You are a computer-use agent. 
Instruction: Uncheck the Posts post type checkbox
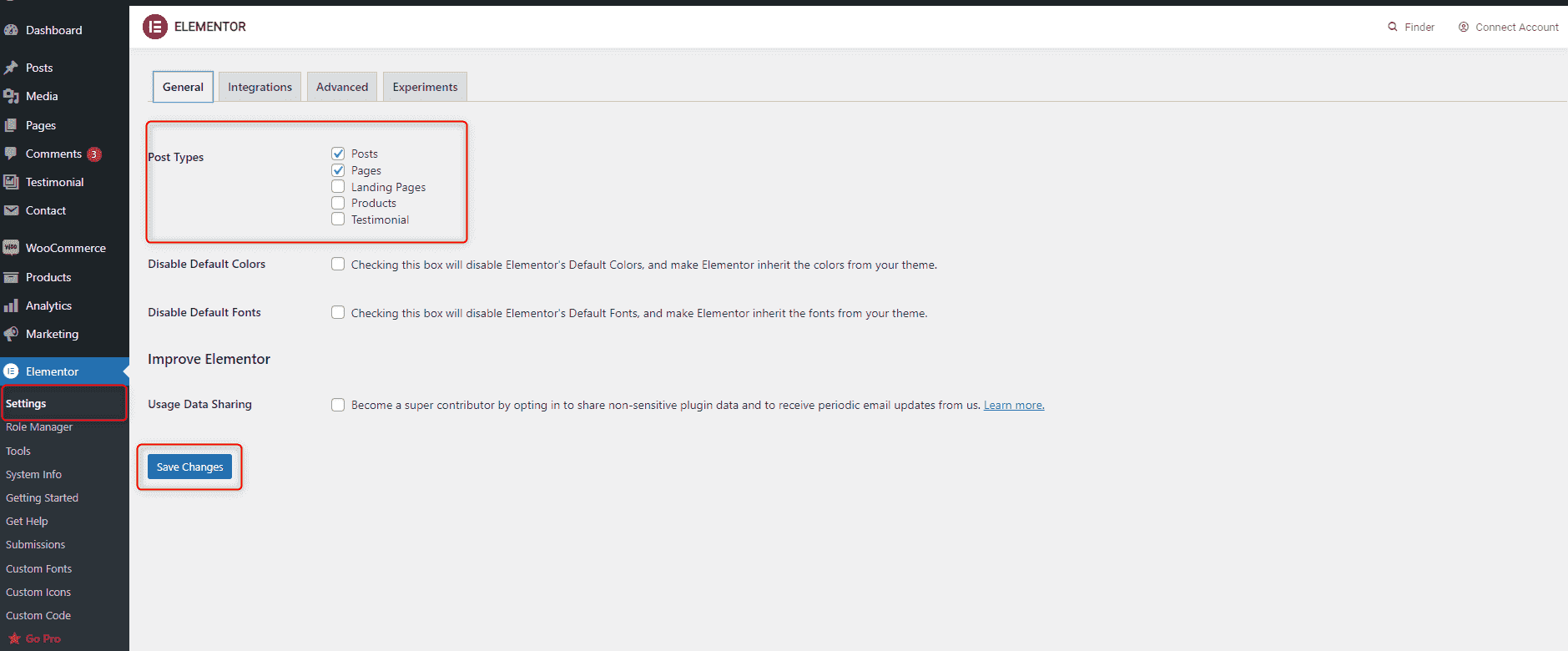tap(338, 154)
